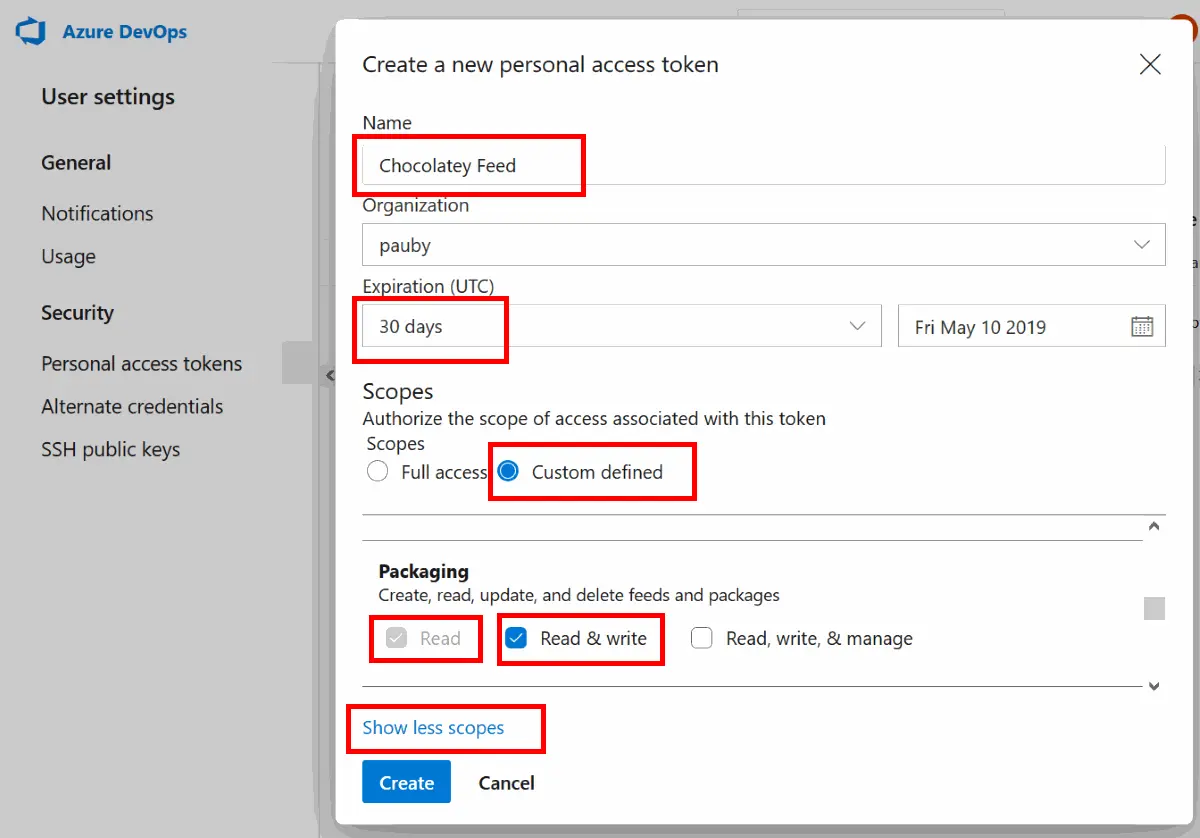Cancel the token creation dialog
The width and height of the screenshot is (1200, 838).
pos(506,782)
